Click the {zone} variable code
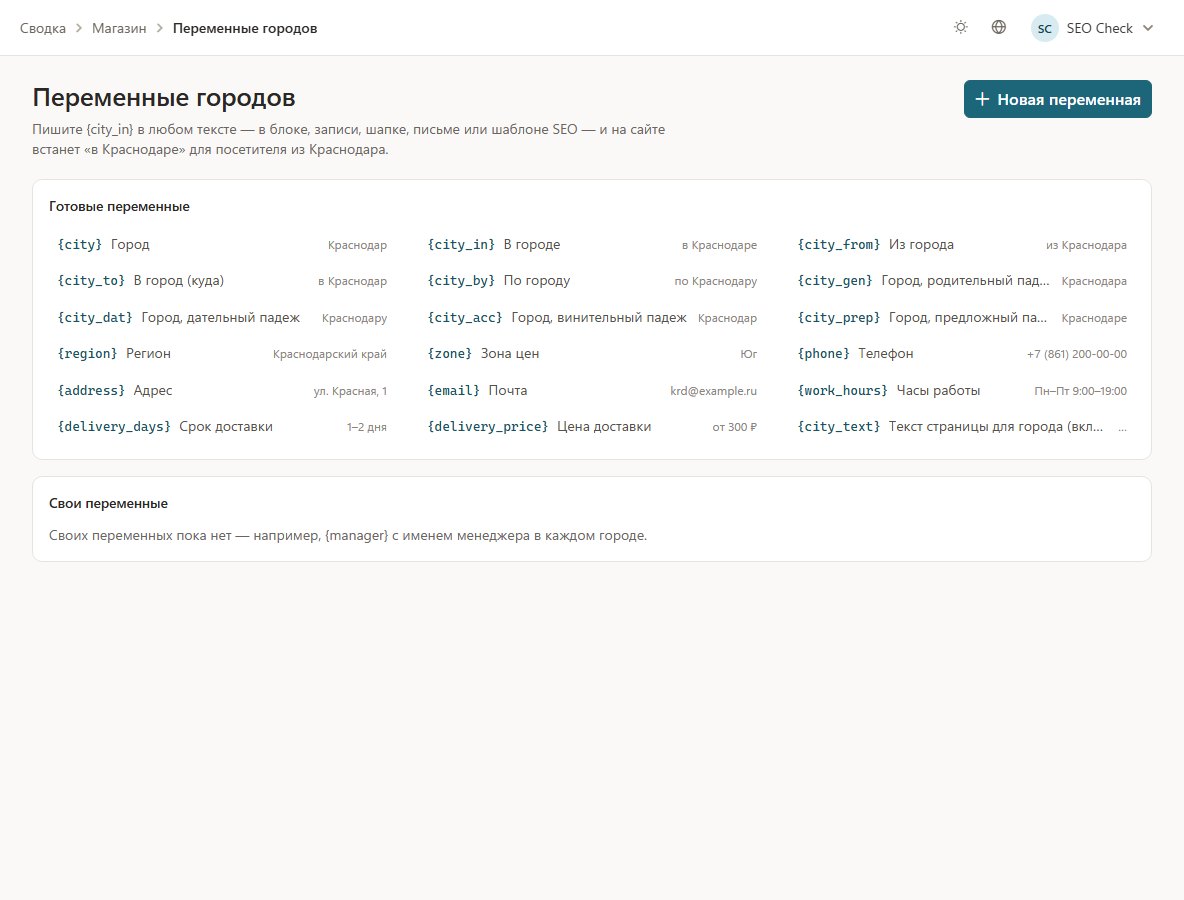Image resolution: width=1184 pixels, height=900 pixels. tap(449, 353)
